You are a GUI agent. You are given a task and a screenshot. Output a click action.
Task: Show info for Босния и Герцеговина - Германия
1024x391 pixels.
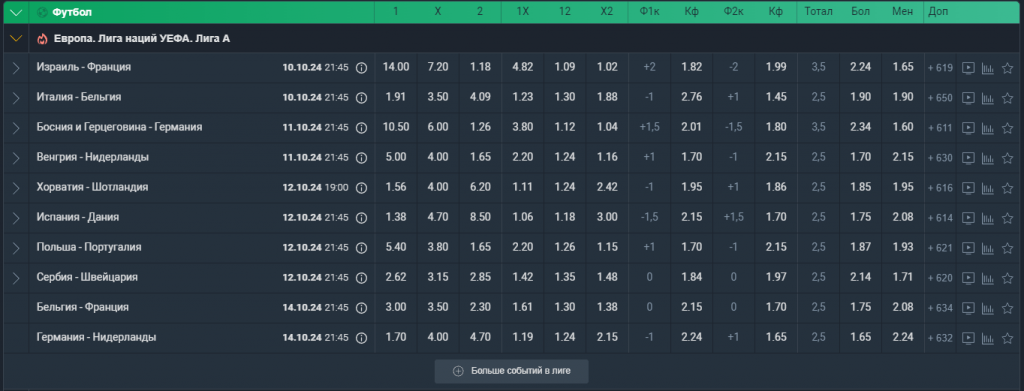(x=361, y=127)
